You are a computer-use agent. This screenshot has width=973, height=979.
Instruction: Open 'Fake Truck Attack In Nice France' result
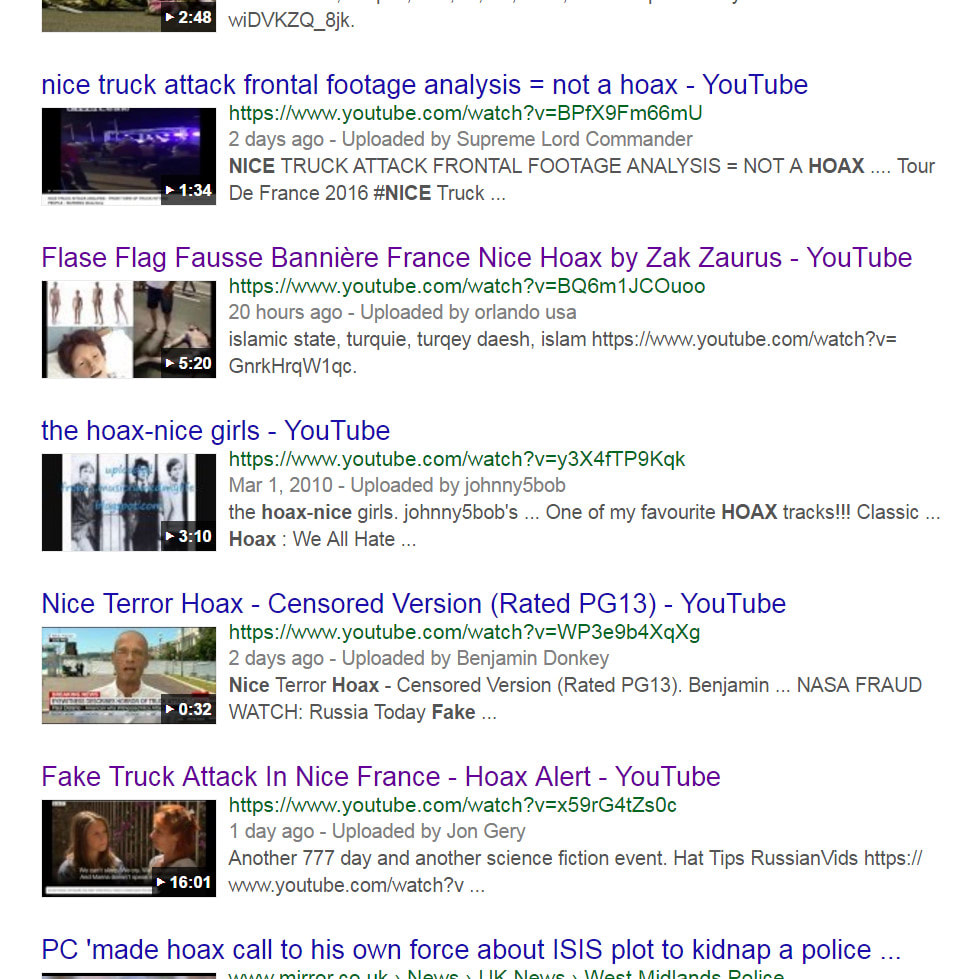tap(381, 777)
